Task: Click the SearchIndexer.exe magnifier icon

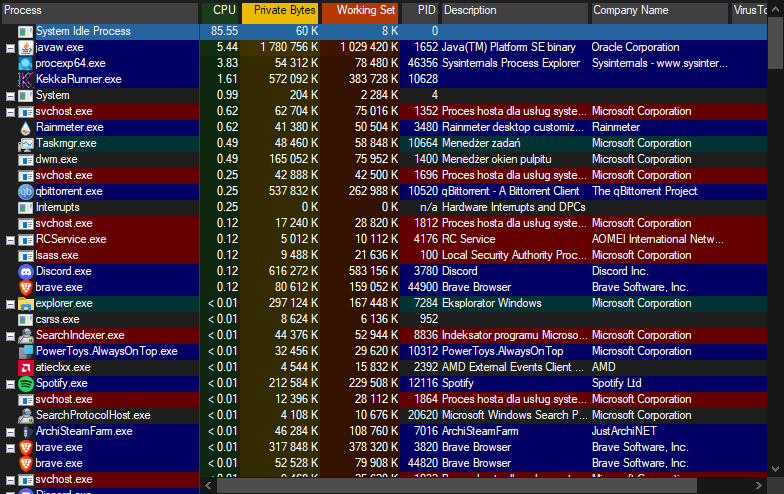Action: pos(26,336)
